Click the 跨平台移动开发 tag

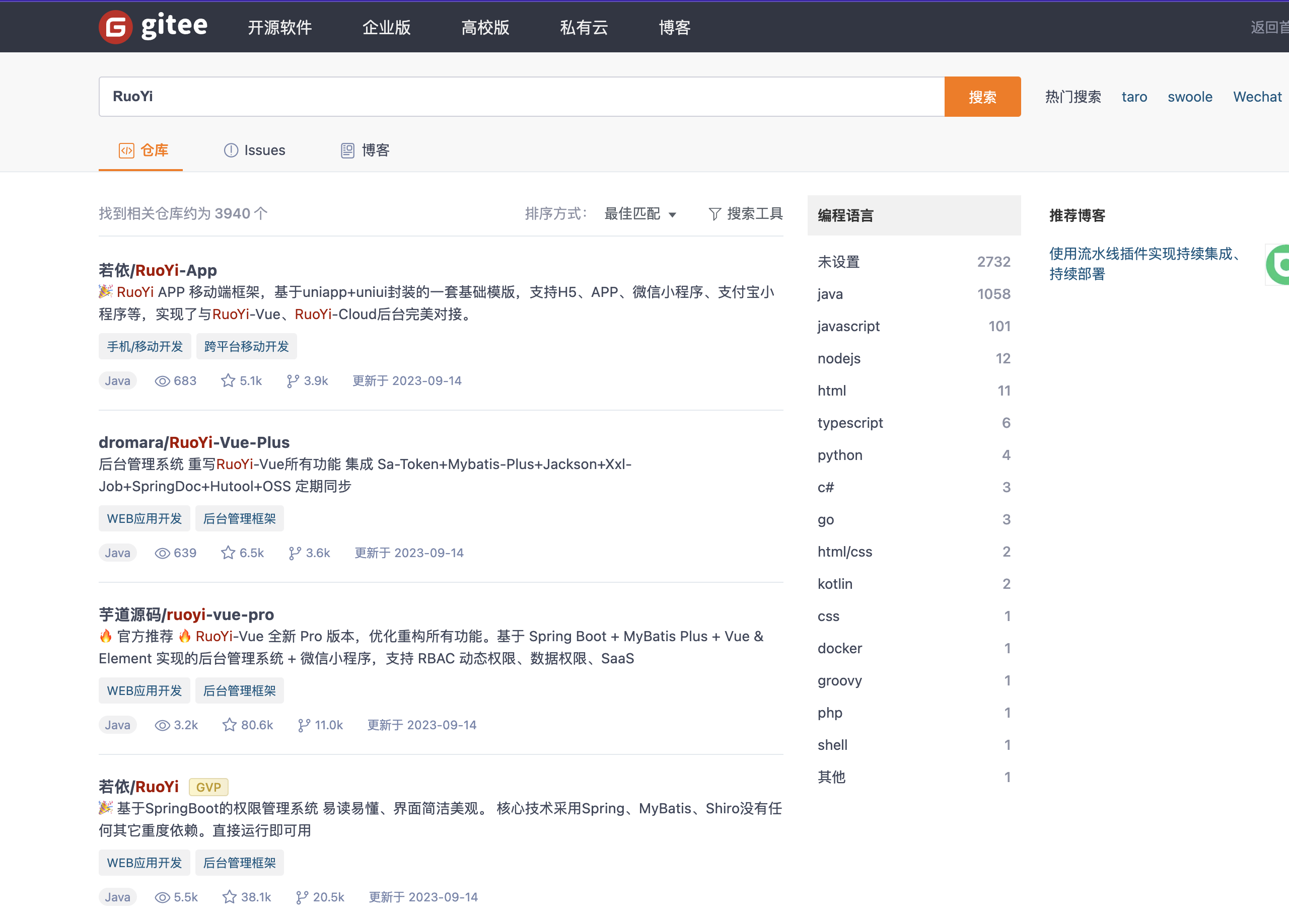pyautogui.click(x=246, y=346)
